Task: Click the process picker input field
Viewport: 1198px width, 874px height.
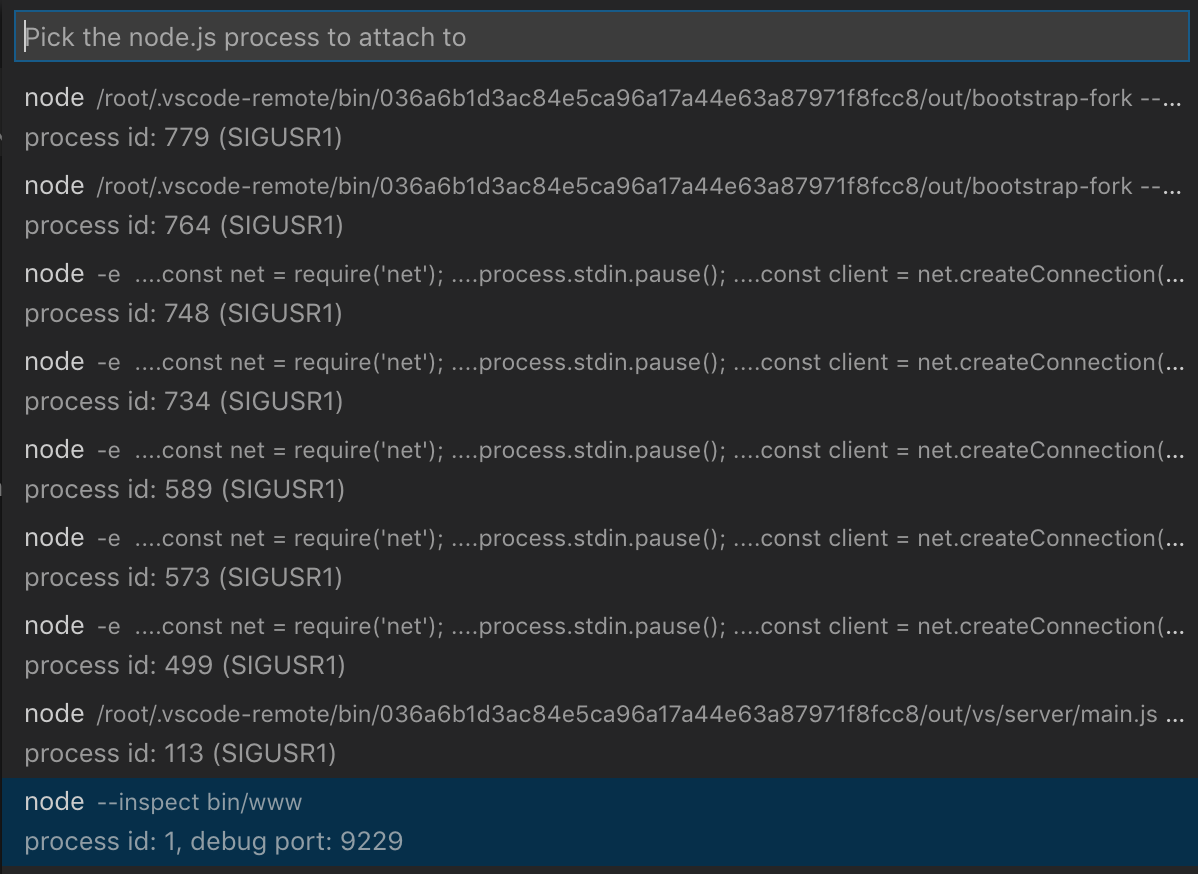Action: coord(599,37)
